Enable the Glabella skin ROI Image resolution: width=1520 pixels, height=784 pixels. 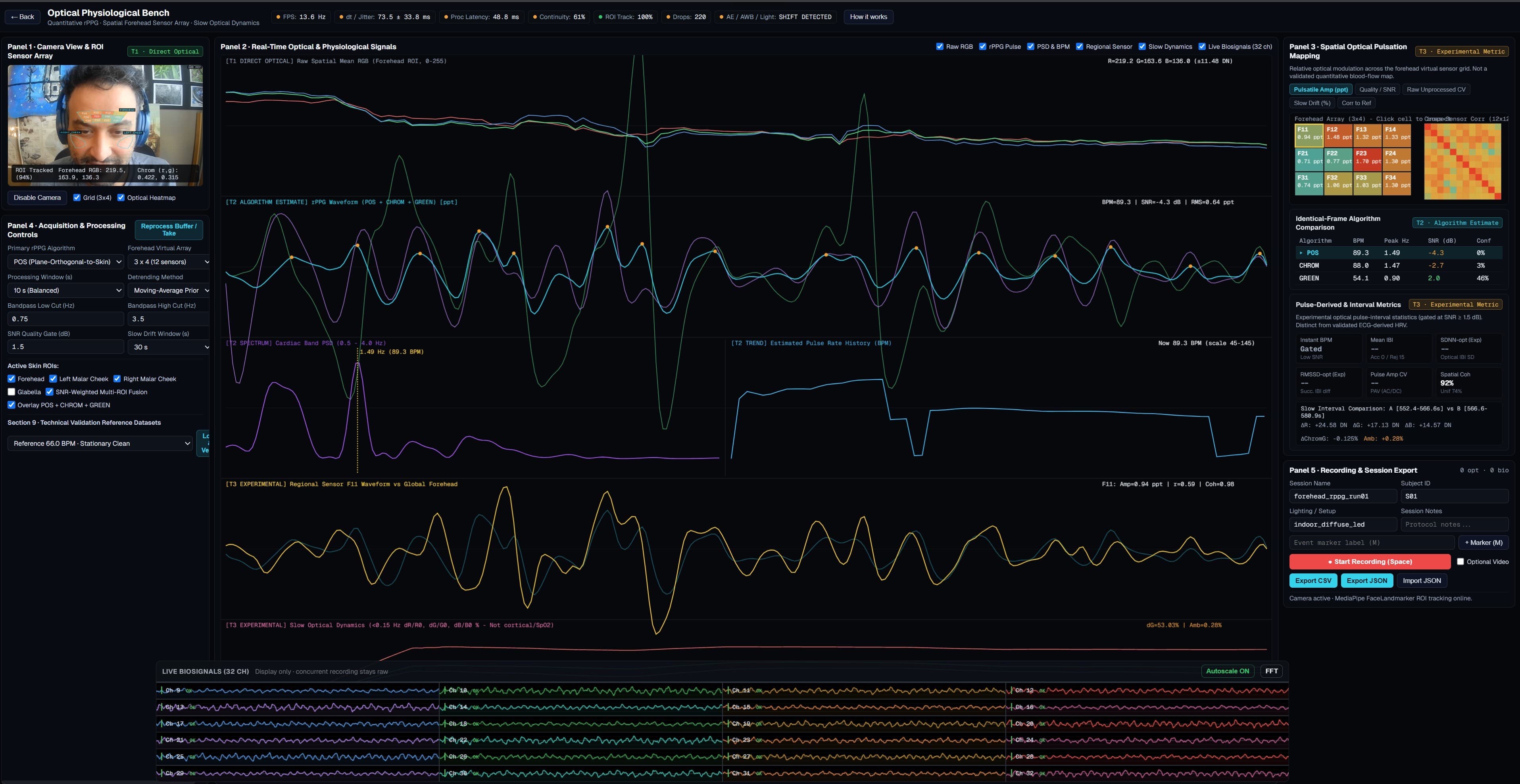(11, 392)
